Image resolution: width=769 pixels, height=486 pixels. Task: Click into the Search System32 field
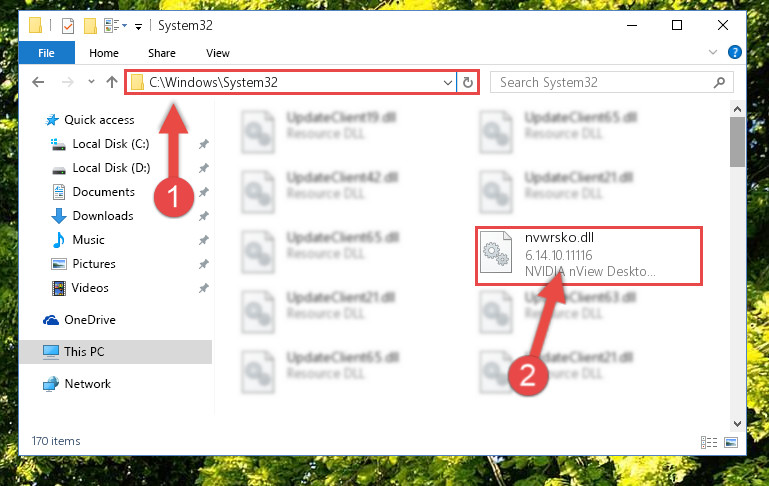pos(603,82)
